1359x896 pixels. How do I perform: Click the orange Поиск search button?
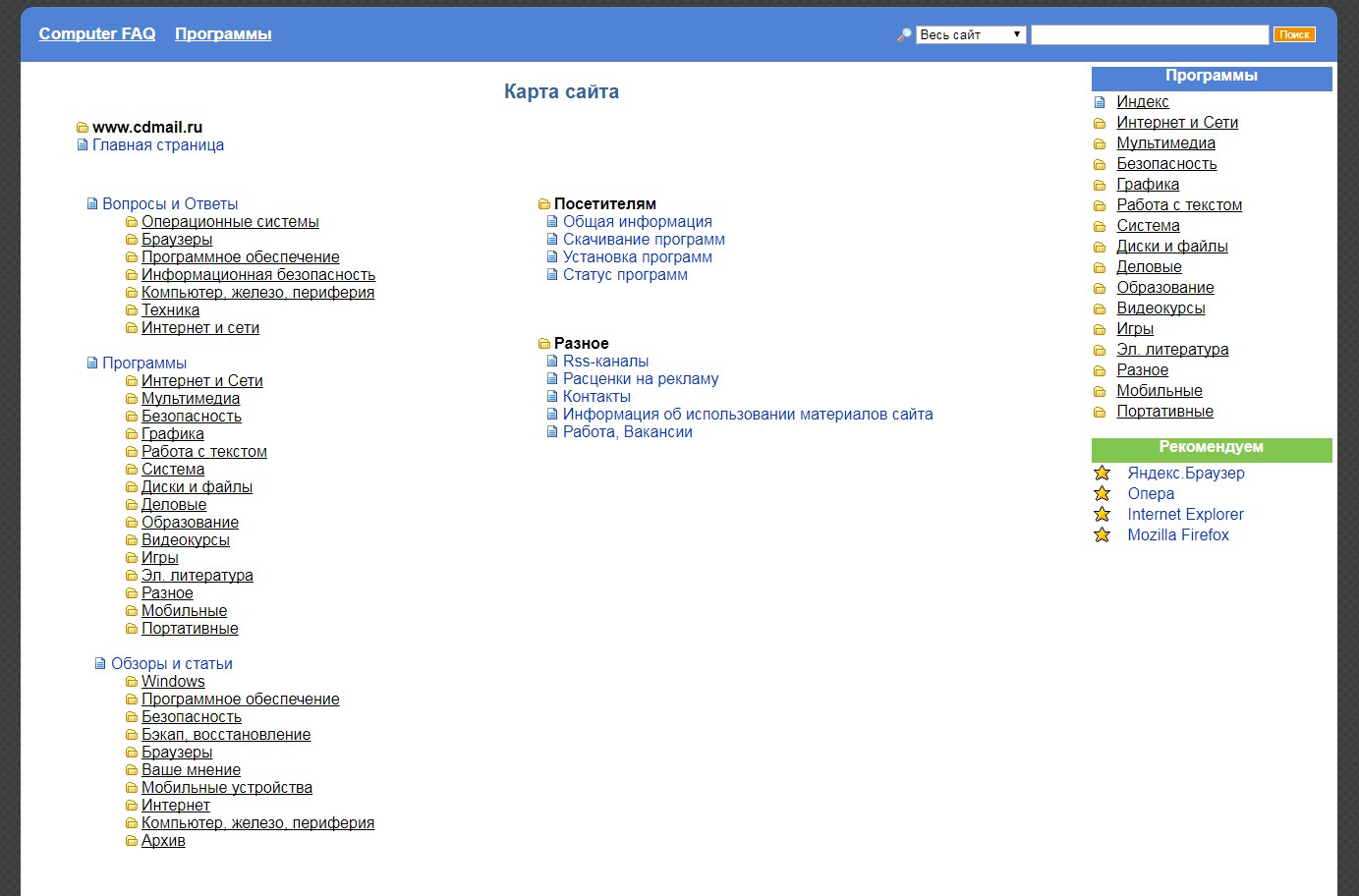tap(1294, 34)
